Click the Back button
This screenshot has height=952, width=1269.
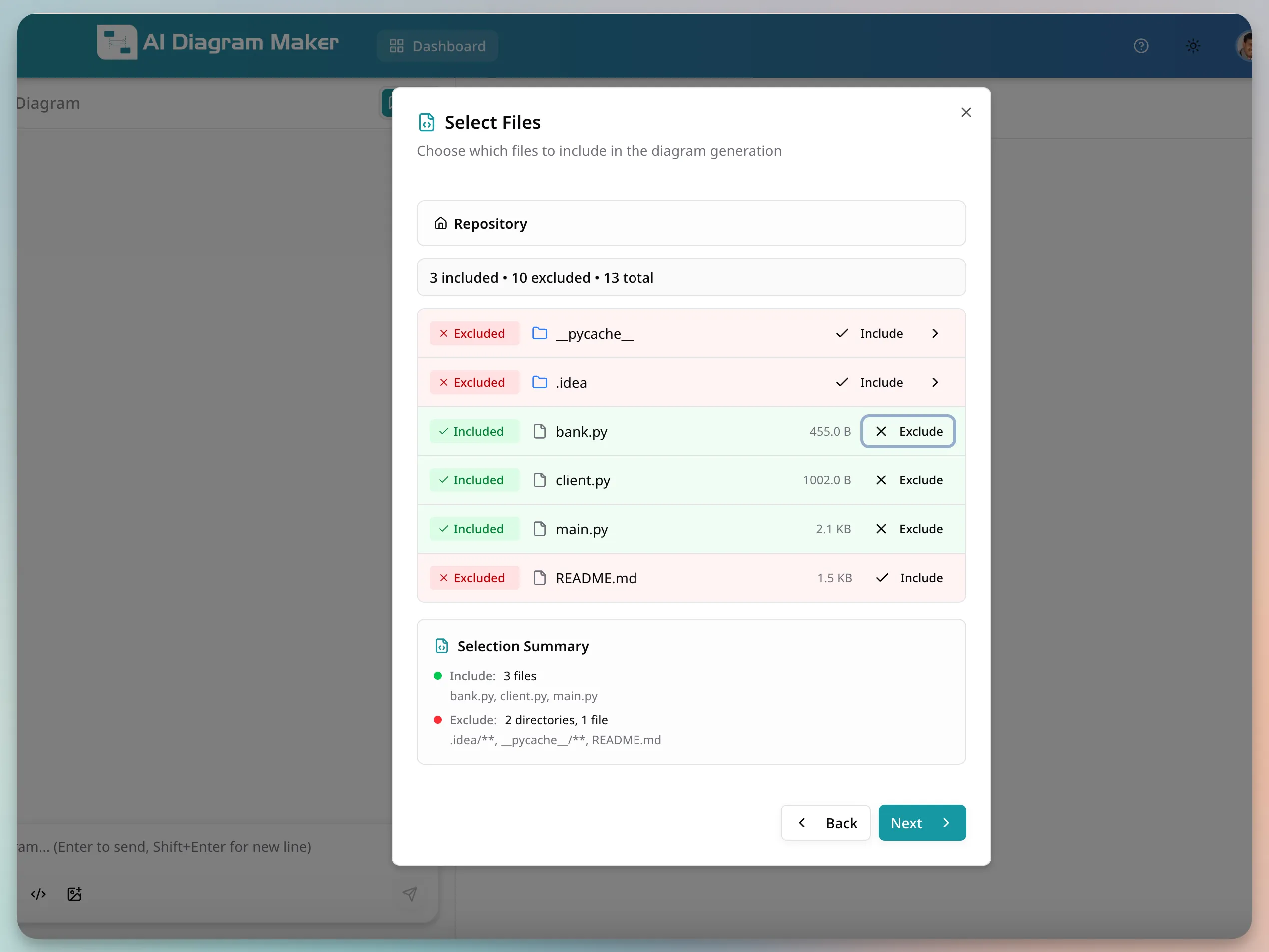825,823
